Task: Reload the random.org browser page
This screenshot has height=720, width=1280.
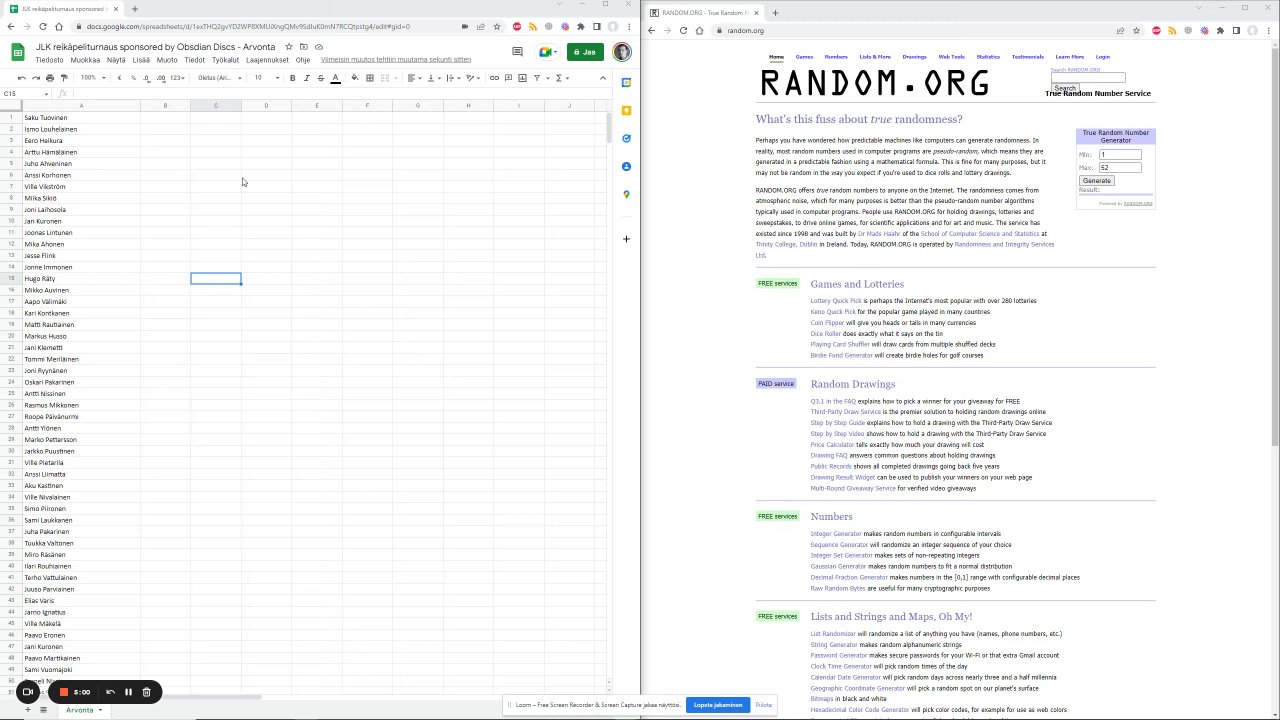Action: (x=684, y=31)
